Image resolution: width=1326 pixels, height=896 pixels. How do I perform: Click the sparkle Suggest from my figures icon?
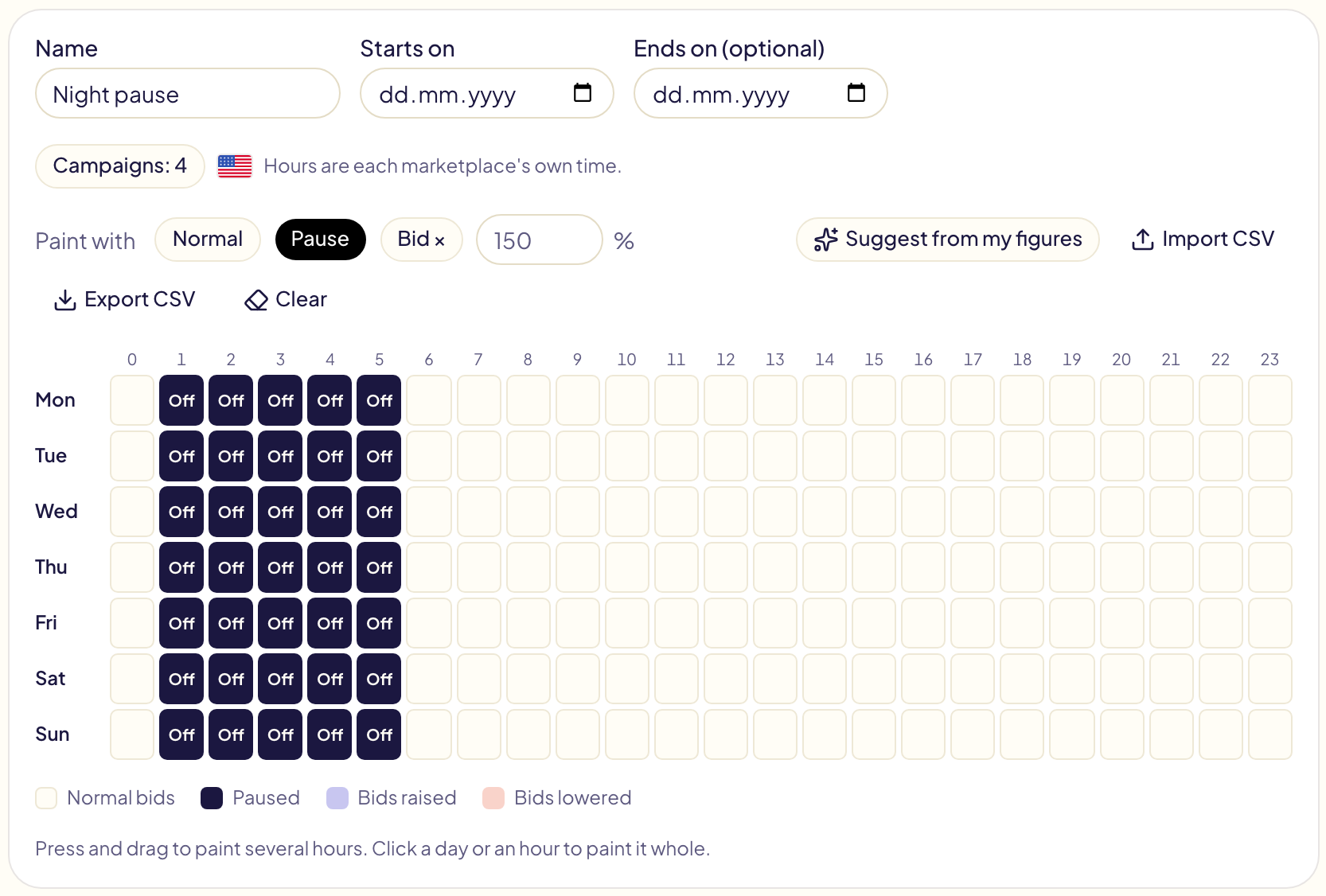pyautogui.click(x=826, y=240)
